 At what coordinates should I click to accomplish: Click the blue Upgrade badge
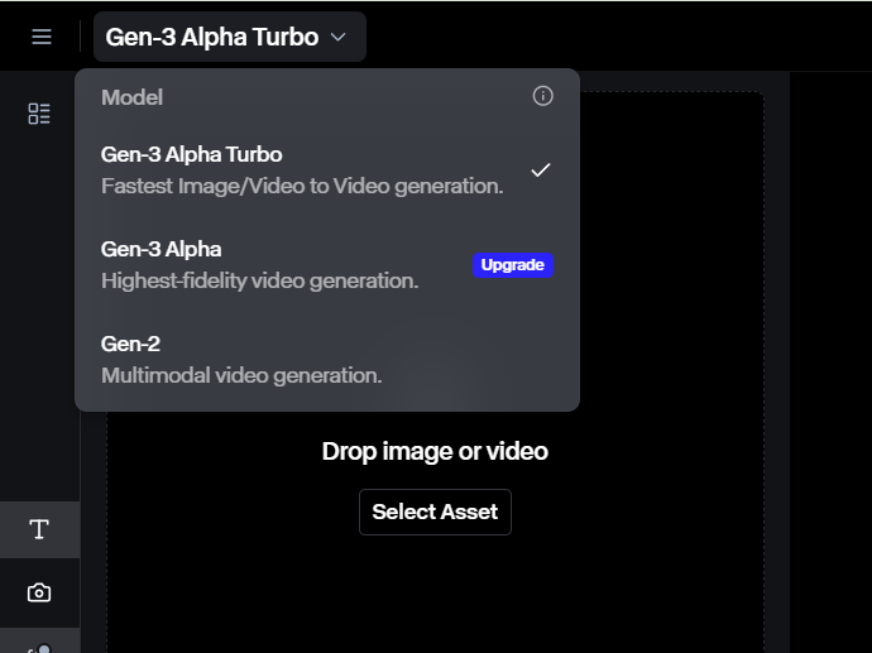(512, 265)
